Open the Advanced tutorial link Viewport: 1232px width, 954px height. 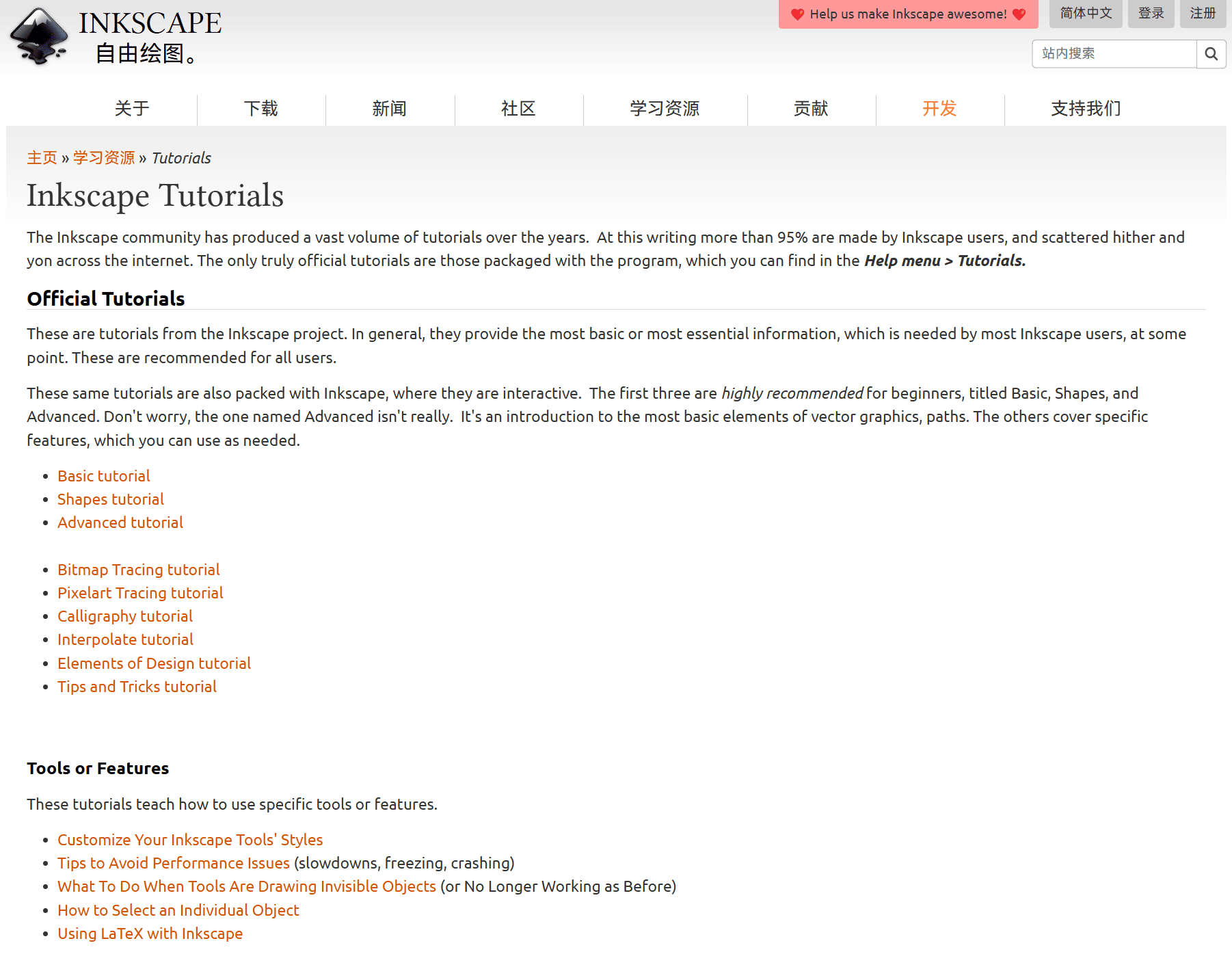coord(120,522)
